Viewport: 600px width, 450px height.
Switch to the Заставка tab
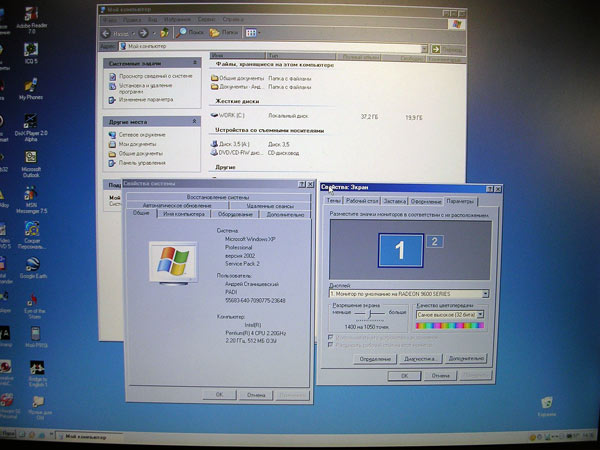pos(395,201)
